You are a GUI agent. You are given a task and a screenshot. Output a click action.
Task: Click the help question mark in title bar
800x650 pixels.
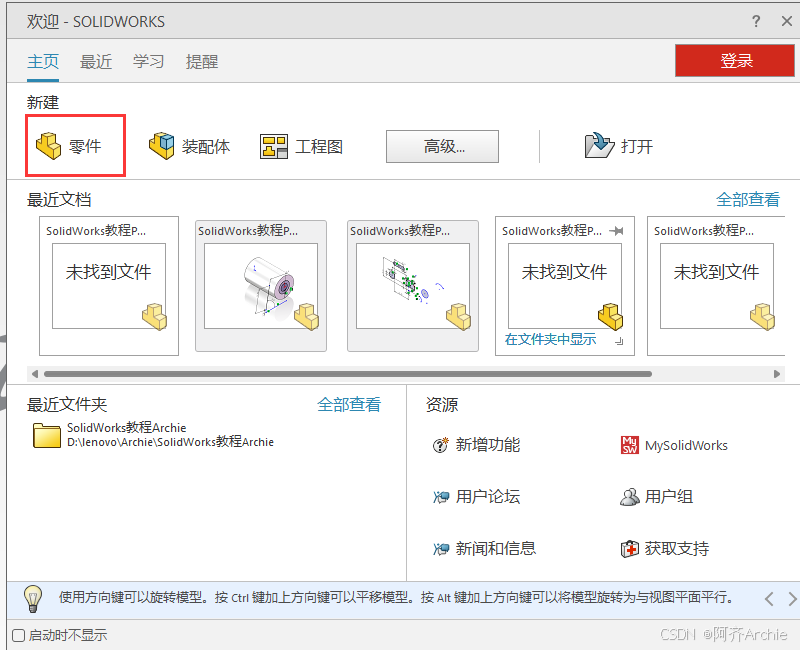click(x=756, y=21)
